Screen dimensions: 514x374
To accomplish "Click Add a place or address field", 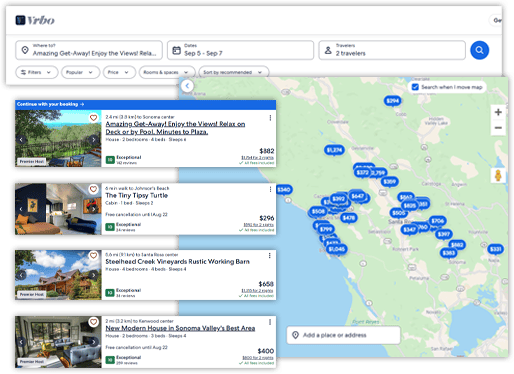I will coord(343,335).
